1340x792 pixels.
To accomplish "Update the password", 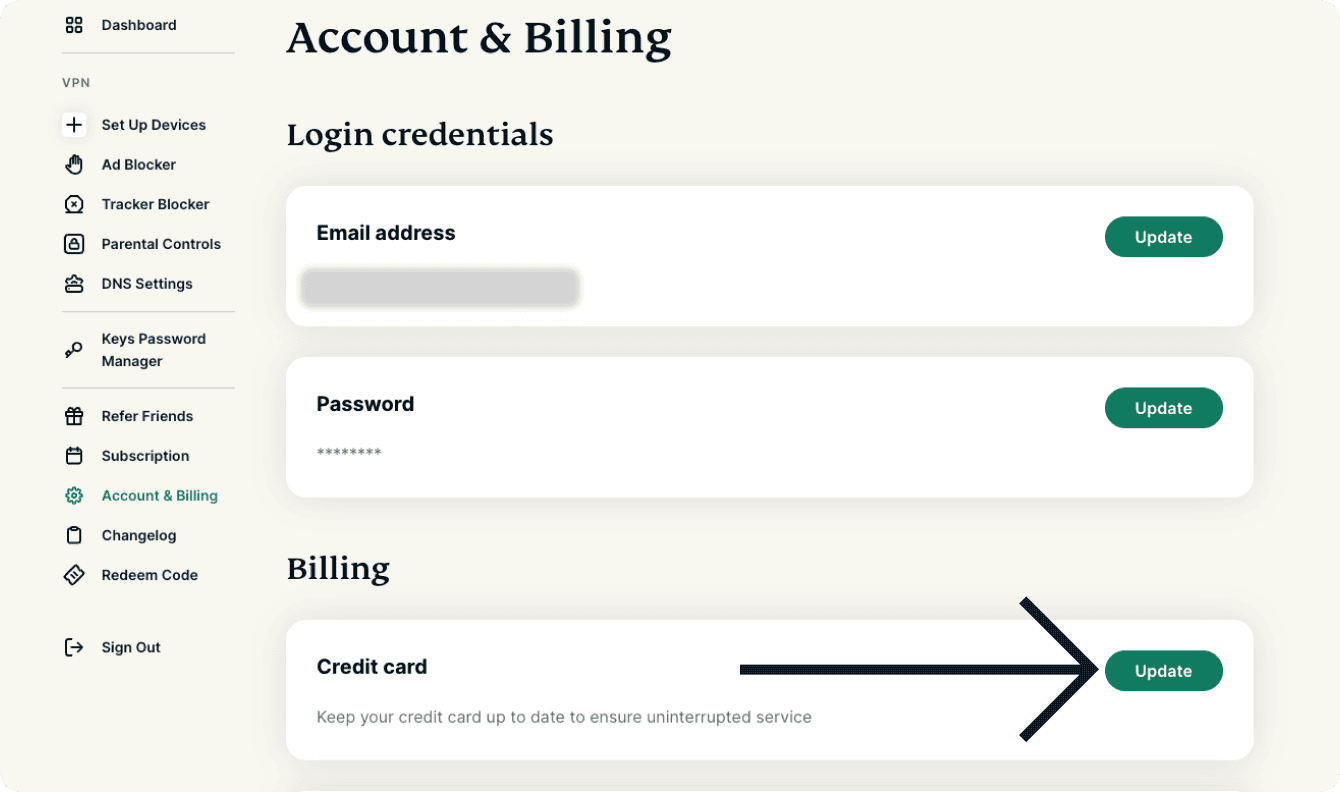I will click(1163, 408).
